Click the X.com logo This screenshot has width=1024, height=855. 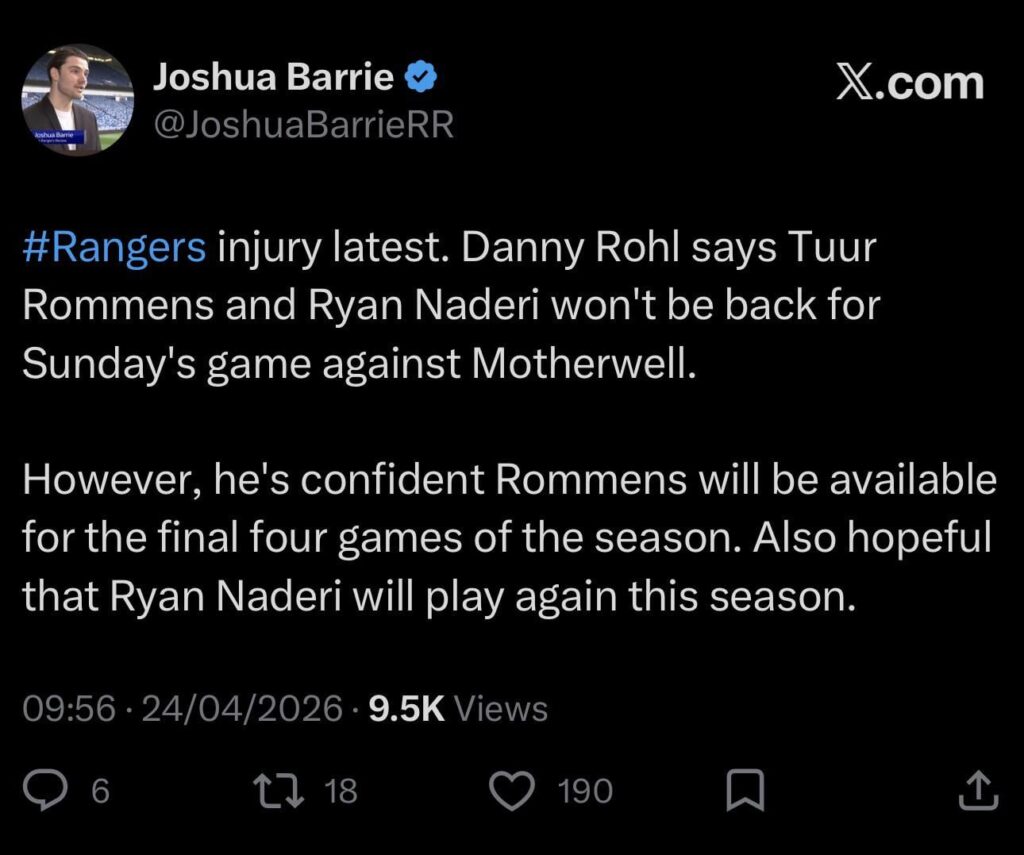(x=908, y=84)
